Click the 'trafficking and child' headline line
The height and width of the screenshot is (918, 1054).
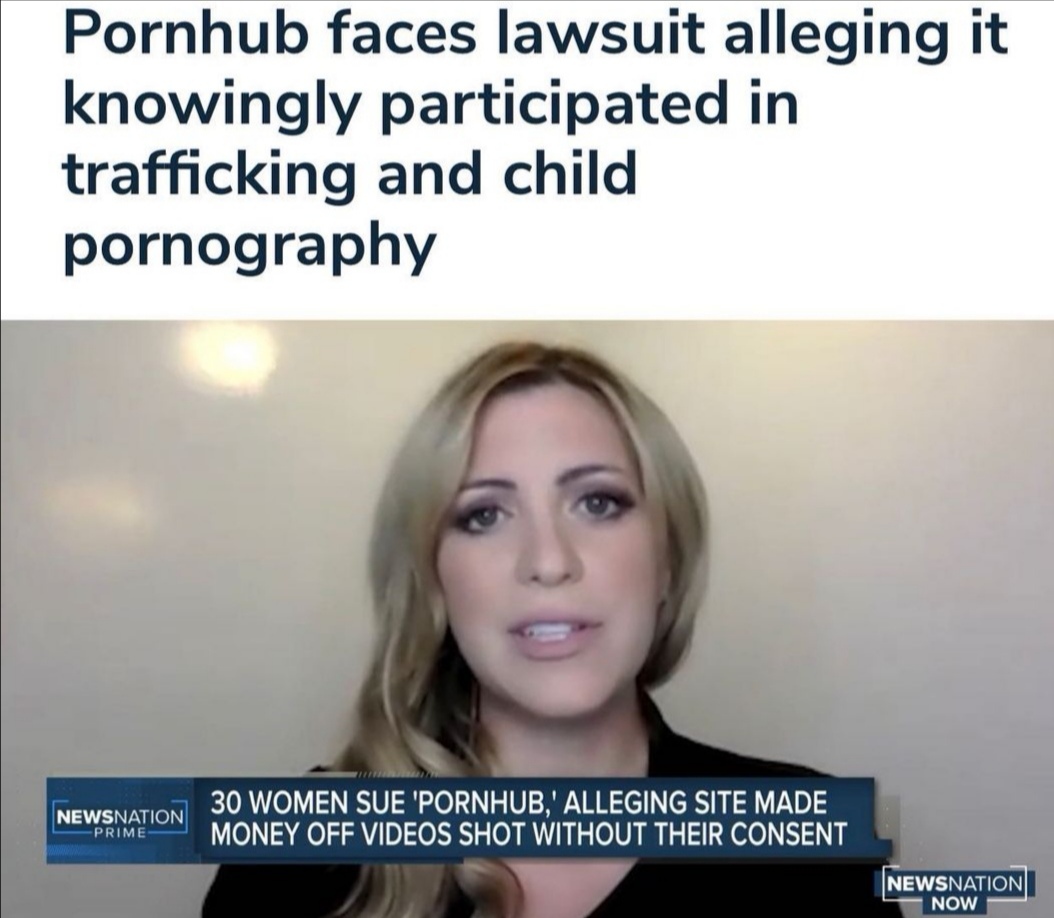(350, 174)
